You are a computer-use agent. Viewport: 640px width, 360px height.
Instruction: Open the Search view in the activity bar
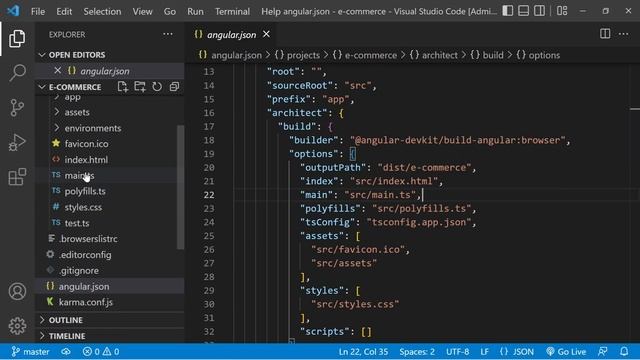(x=17, y=73)
